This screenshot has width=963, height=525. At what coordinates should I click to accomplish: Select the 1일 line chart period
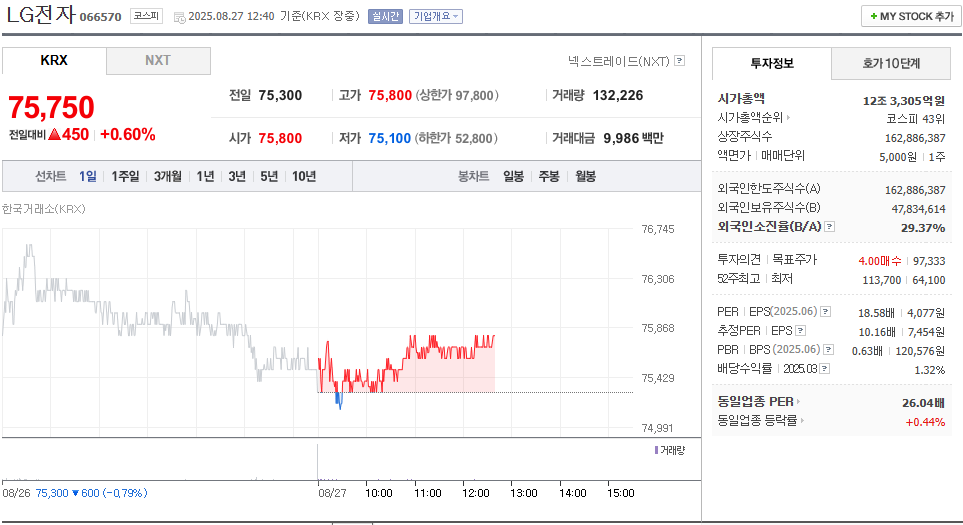(88, 176)
